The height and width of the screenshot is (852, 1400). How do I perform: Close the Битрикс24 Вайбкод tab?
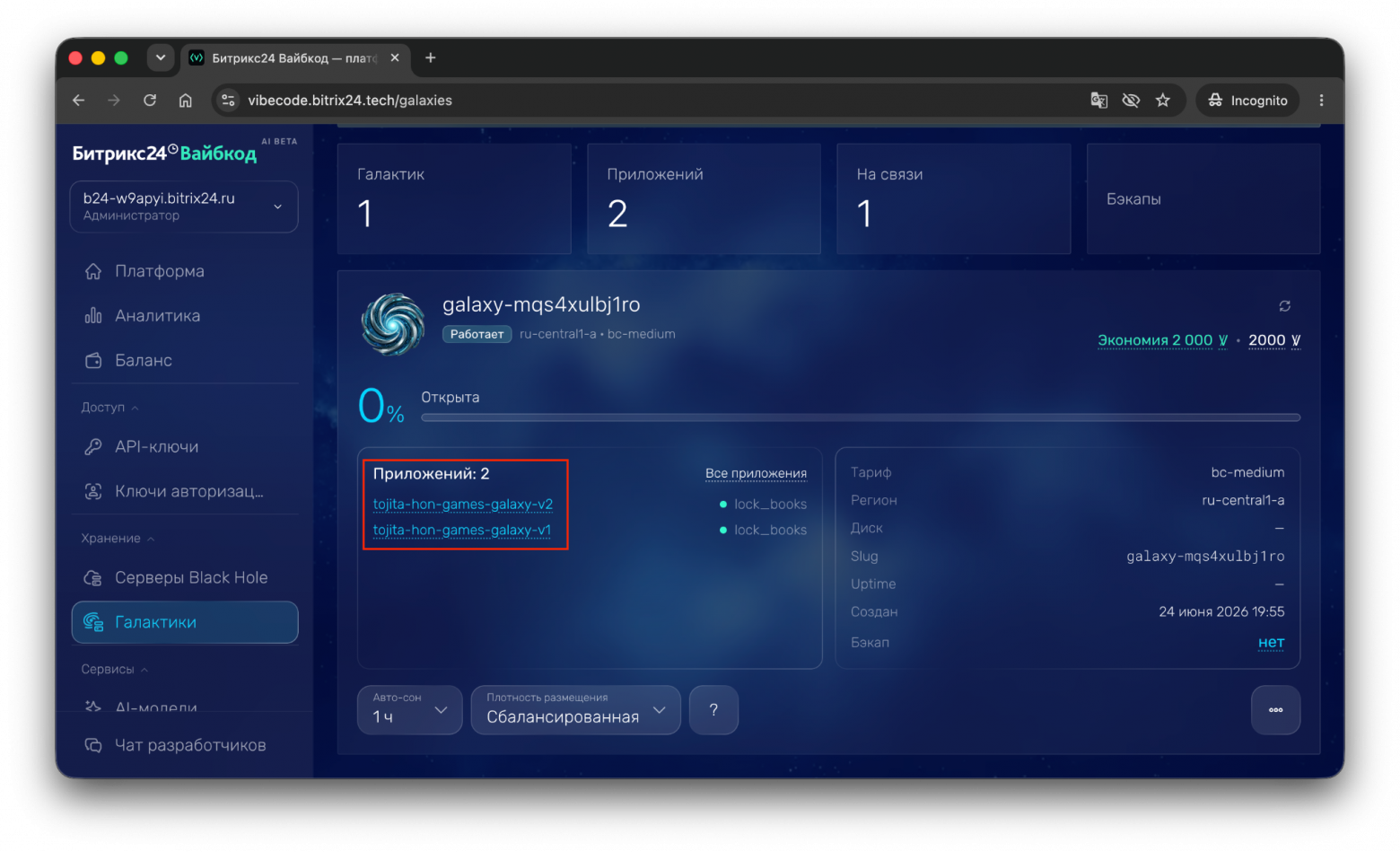pos(395,58)
